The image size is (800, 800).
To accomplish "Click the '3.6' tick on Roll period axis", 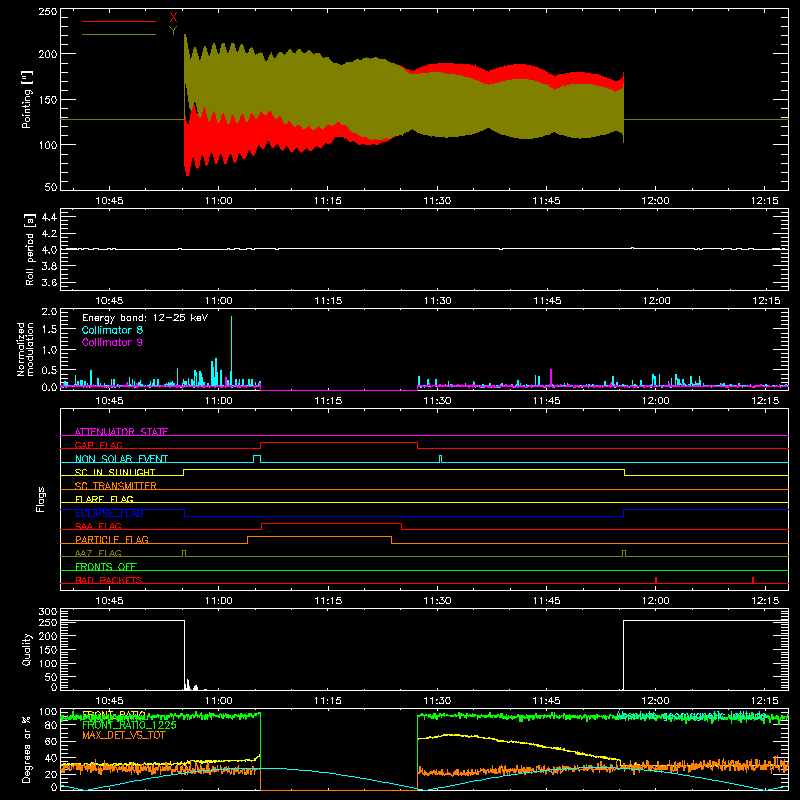I will point(49,282).
